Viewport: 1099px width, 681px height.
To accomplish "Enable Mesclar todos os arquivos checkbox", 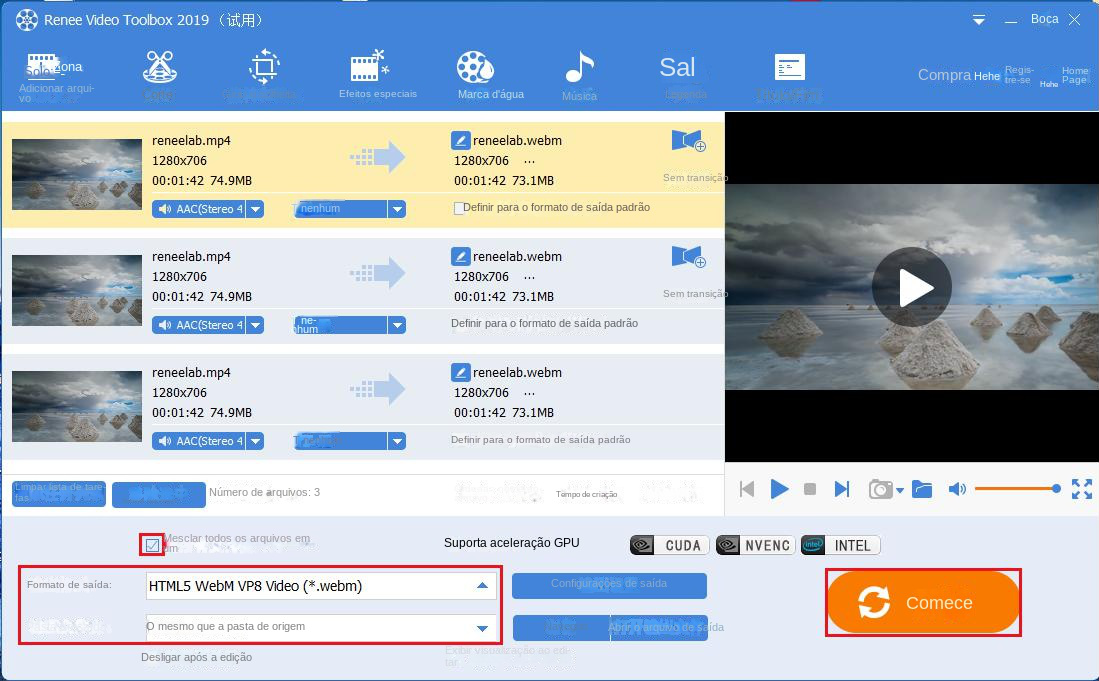I will (x=152, y=545).
